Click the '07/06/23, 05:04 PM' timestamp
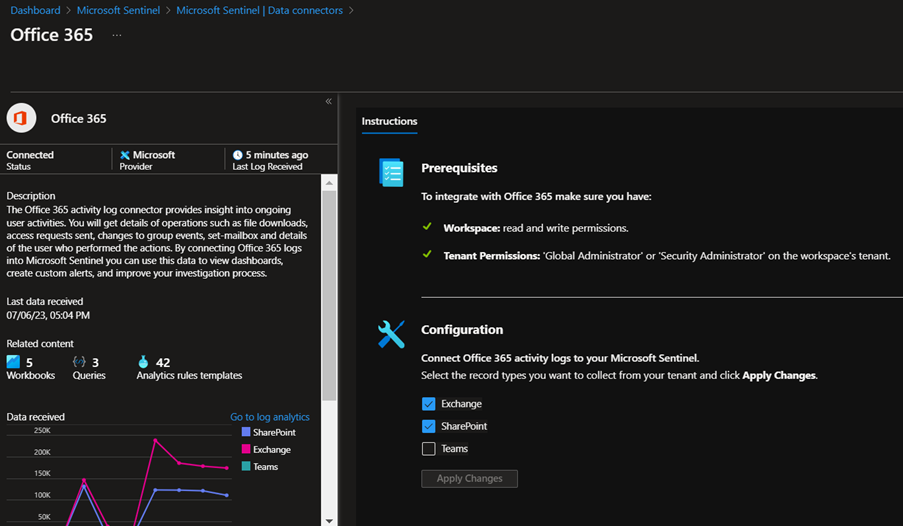 click(48, 315)
